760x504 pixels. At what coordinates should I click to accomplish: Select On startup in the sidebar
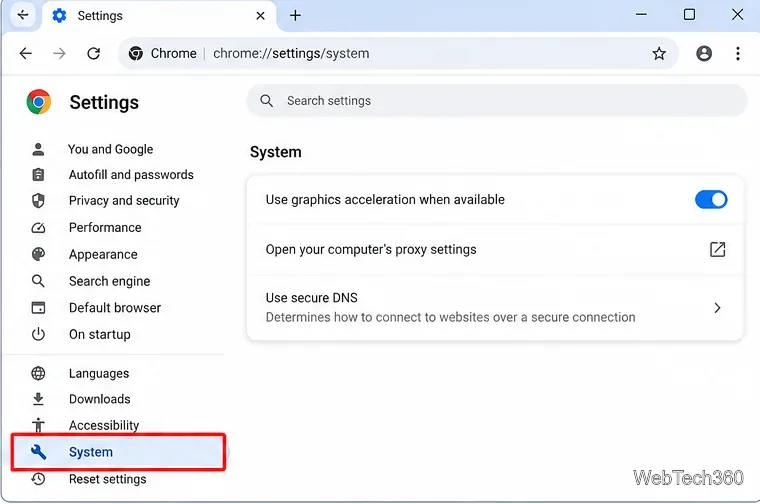(x=100, y=334)
